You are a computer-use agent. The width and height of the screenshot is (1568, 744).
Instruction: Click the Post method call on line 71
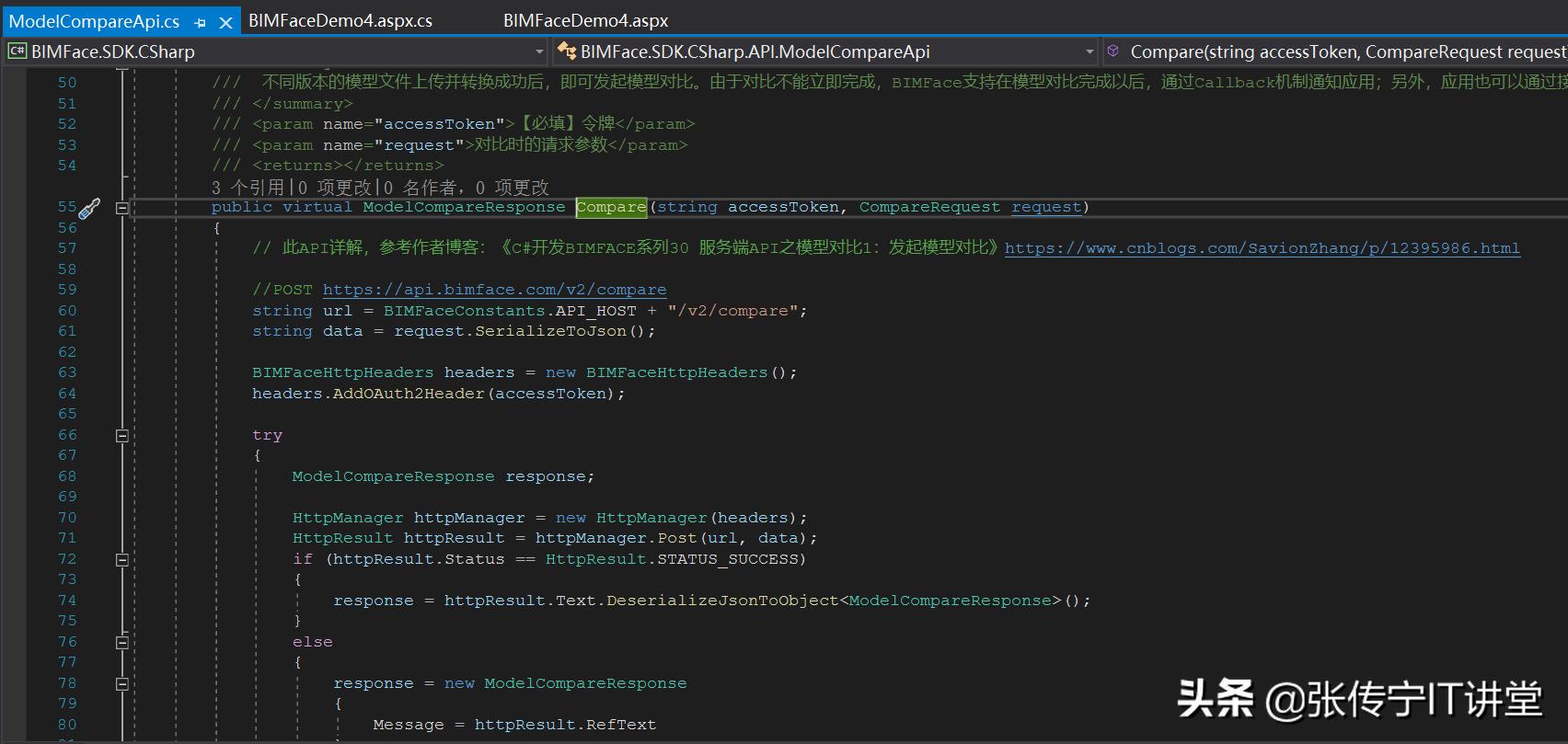tap(678, 538)
